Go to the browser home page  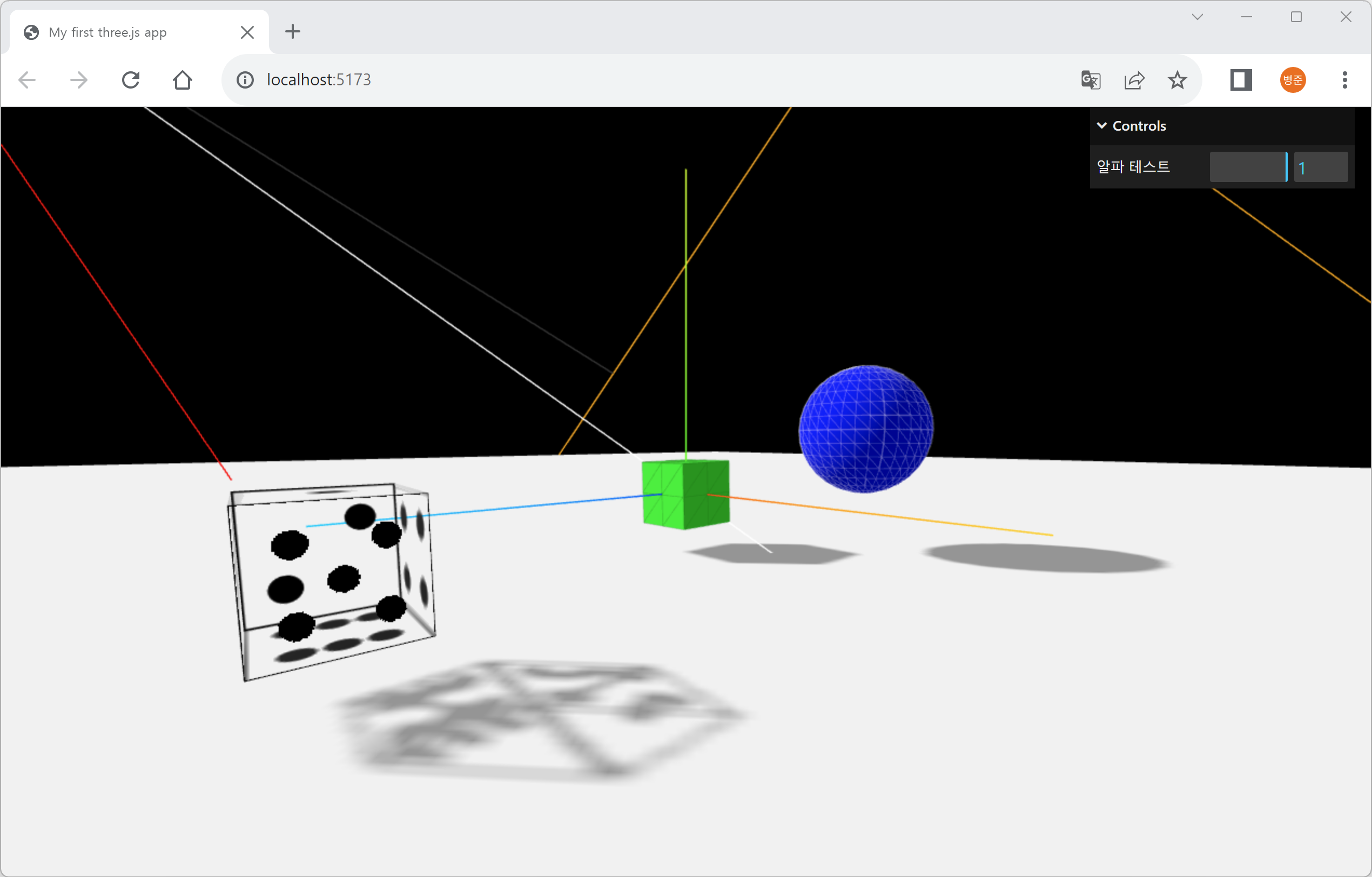tap(183, 80)
